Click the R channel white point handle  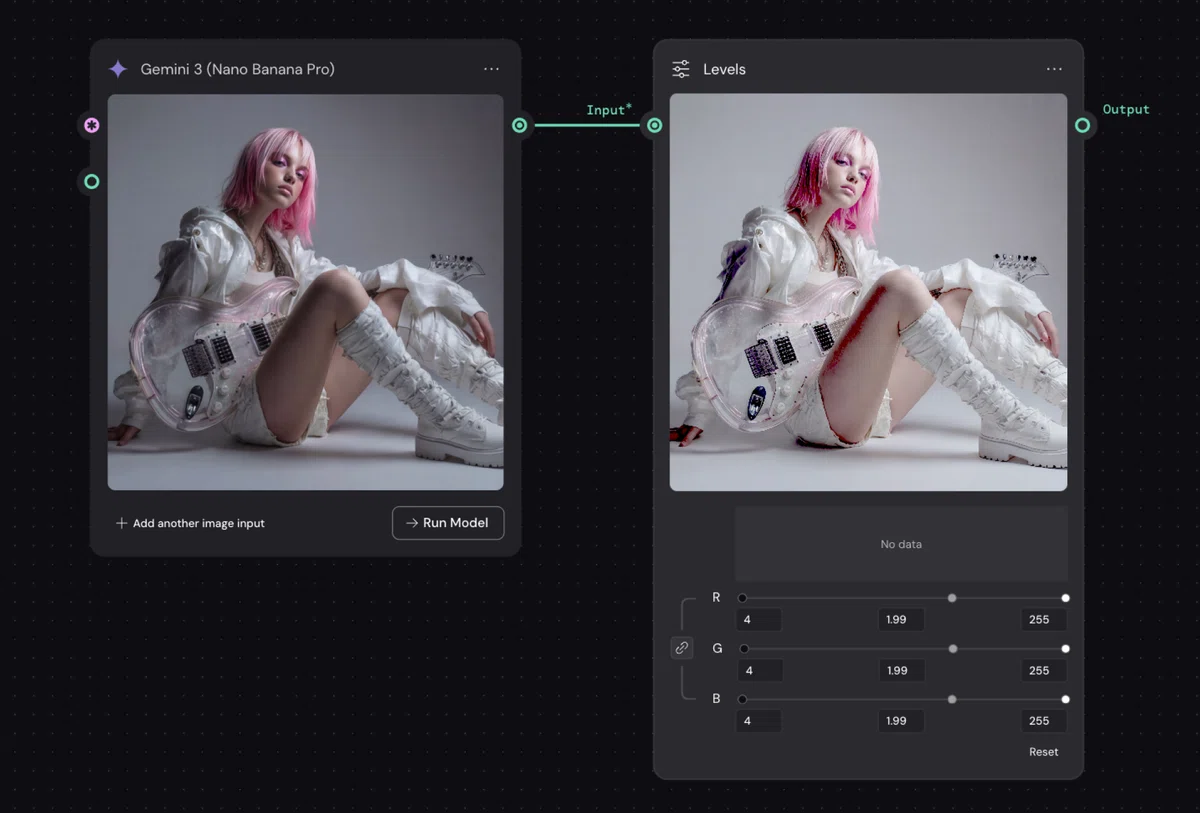click(x=1065, y=598)
